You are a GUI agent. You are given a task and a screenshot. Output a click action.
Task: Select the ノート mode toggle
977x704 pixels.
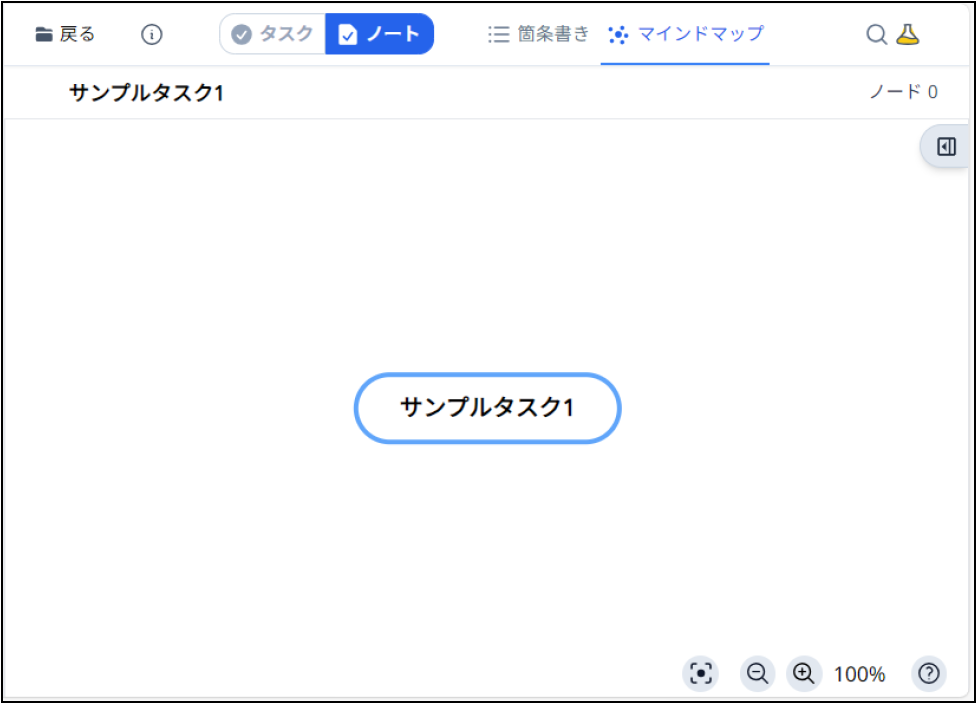(x=379, y=34)
